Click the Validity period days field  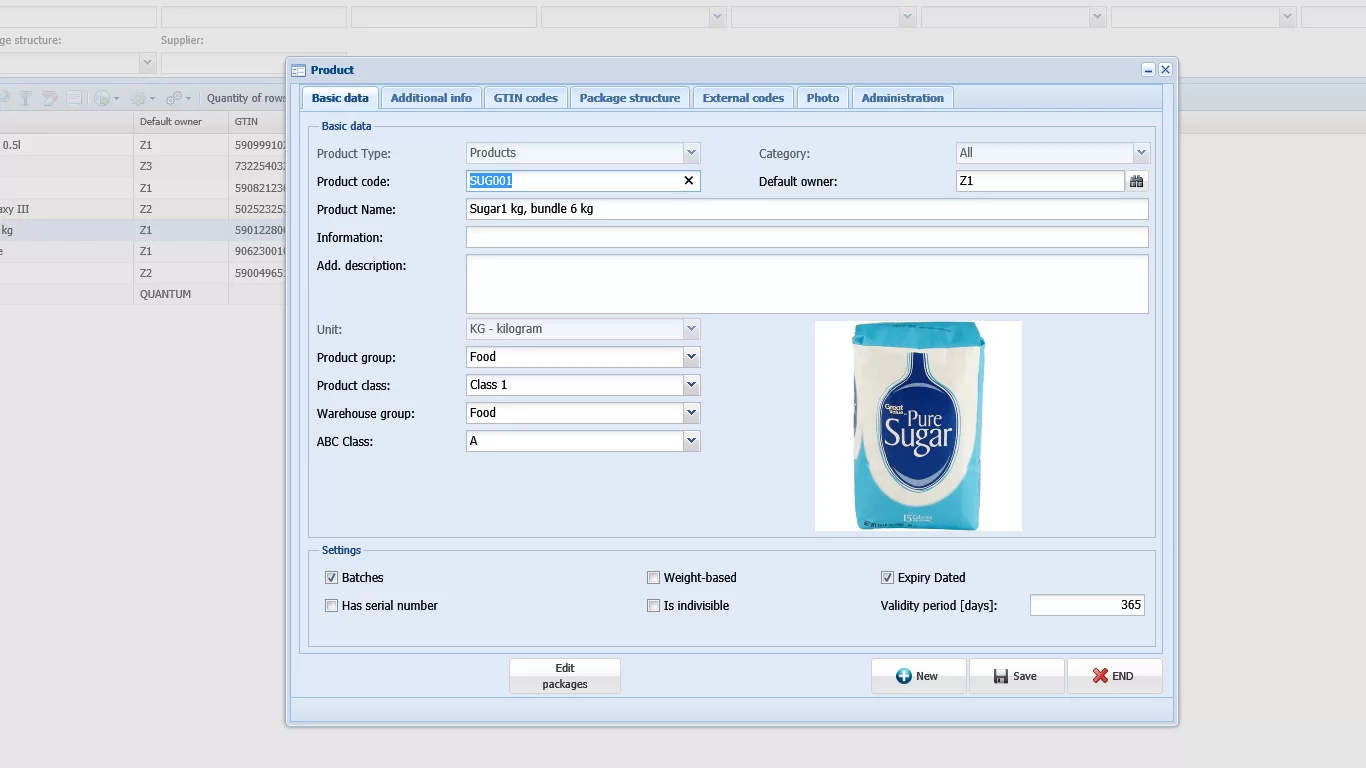[x=1087, y=605]
